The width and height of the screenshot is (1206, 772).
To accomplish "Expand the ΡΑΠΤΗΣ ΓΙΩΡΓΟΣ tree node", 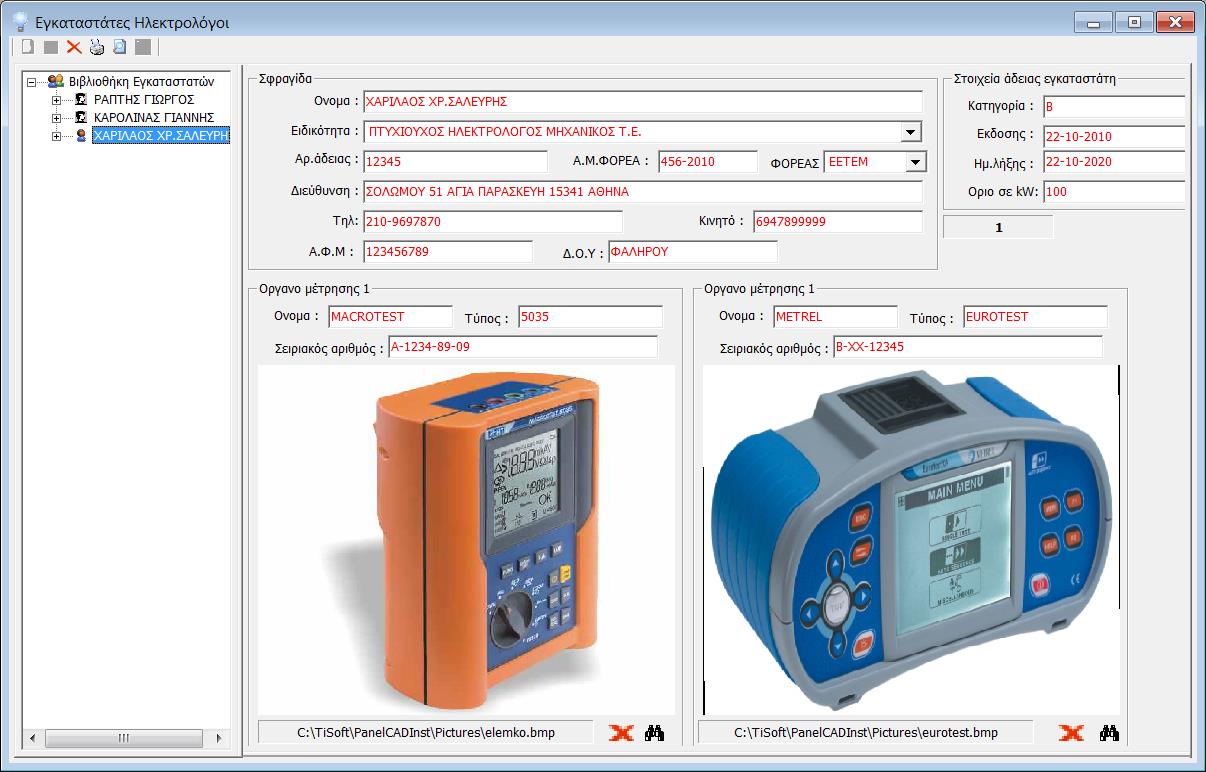I will pyautogui.click(x=57, y=100).
